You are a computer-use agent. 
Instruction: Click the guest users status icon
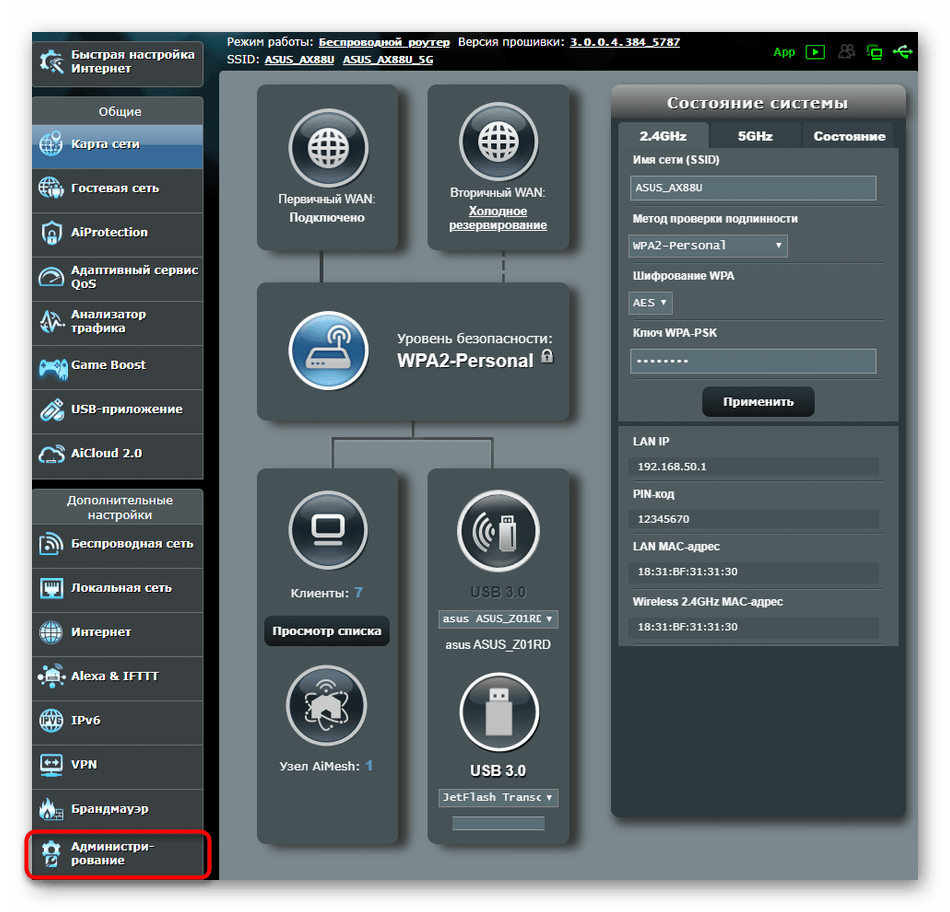(x=846, y=52)
